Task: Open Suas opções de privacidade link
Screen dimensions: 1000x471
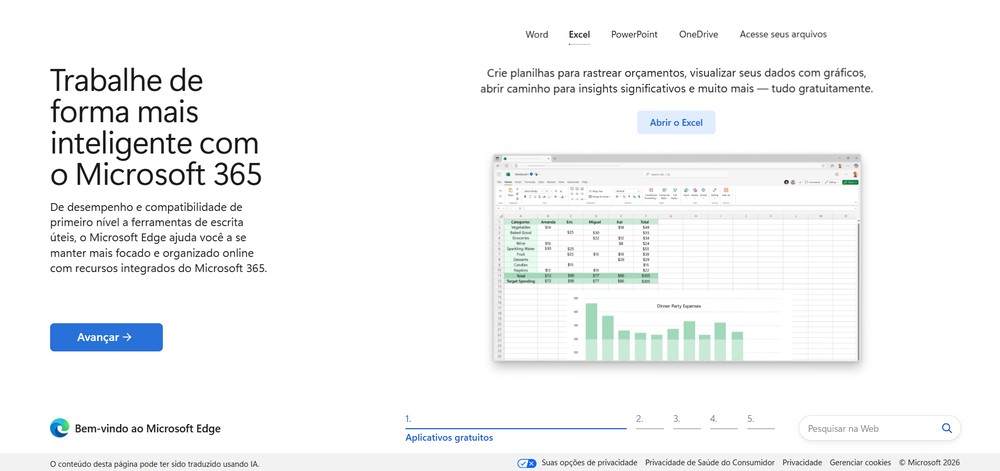Action: (589, 463)
